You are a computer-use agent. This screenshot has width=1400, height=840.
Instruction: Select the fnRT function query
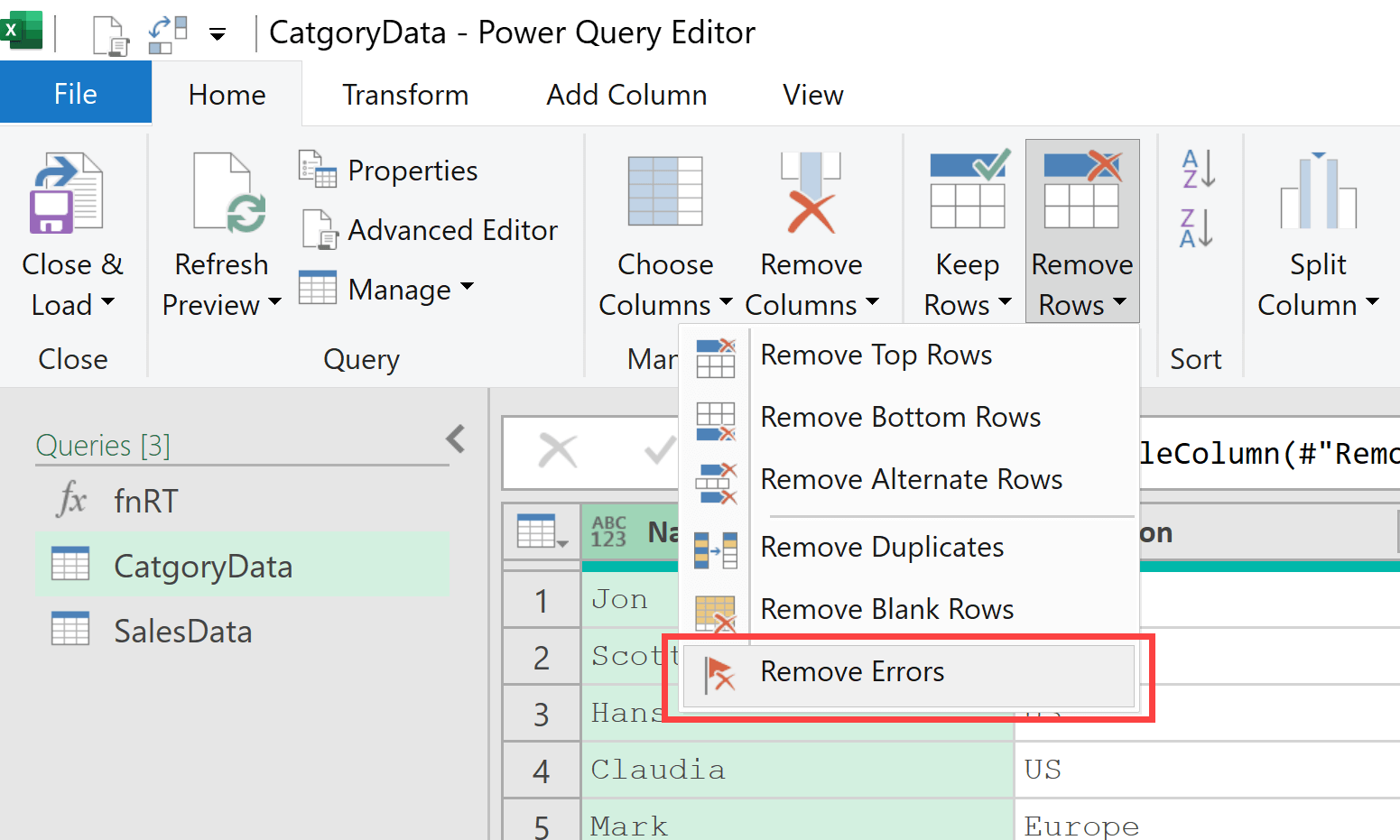[242, 501]
